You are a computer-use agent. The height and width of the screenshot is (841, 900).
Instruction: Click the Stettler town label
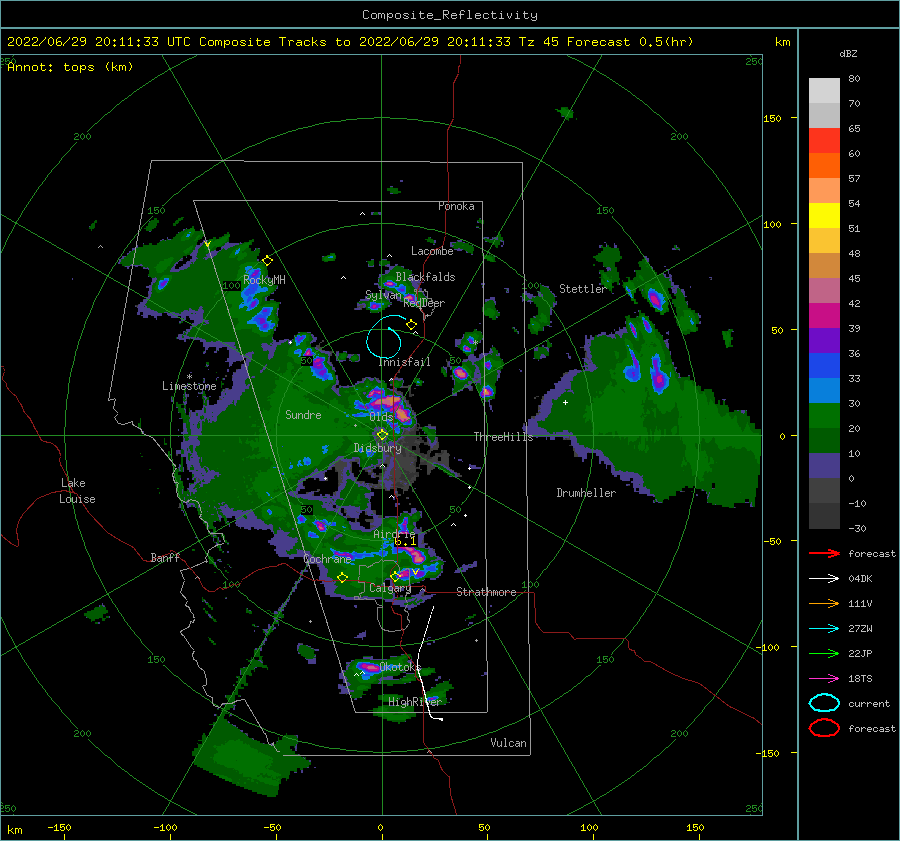(x=583, y=289)
